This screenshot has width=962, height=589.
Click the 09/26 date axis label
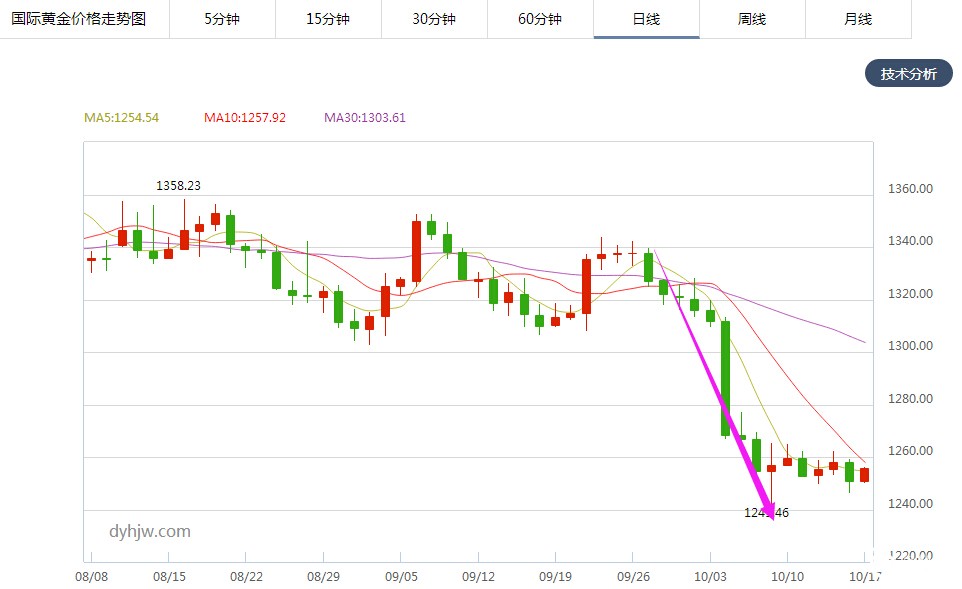tap(632, 577)
